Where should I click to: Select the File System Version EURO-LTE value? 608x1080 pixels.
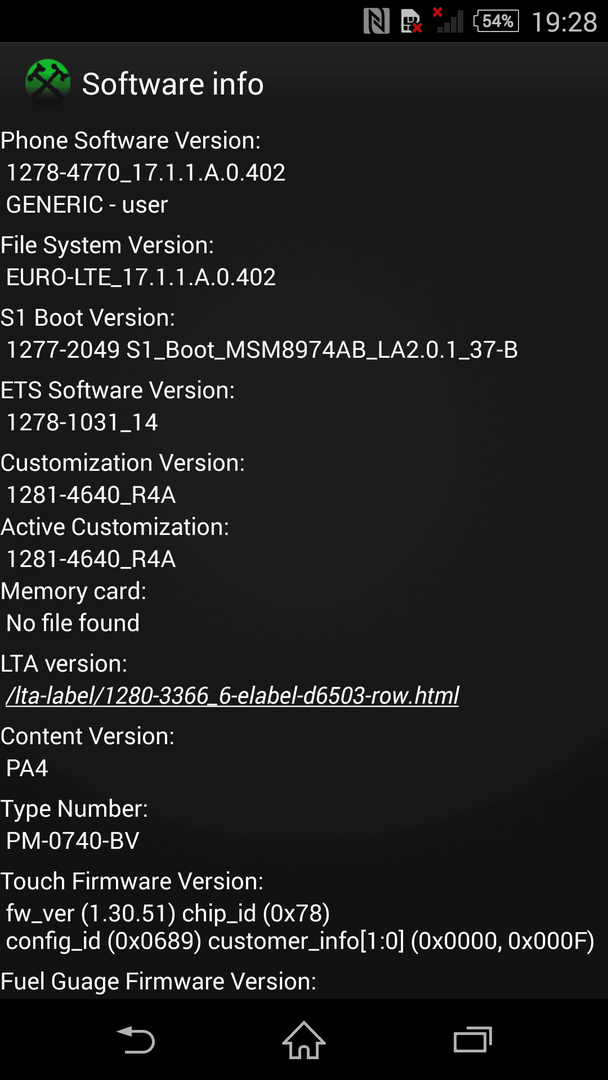pyautogui.click(x=141, y=277)
